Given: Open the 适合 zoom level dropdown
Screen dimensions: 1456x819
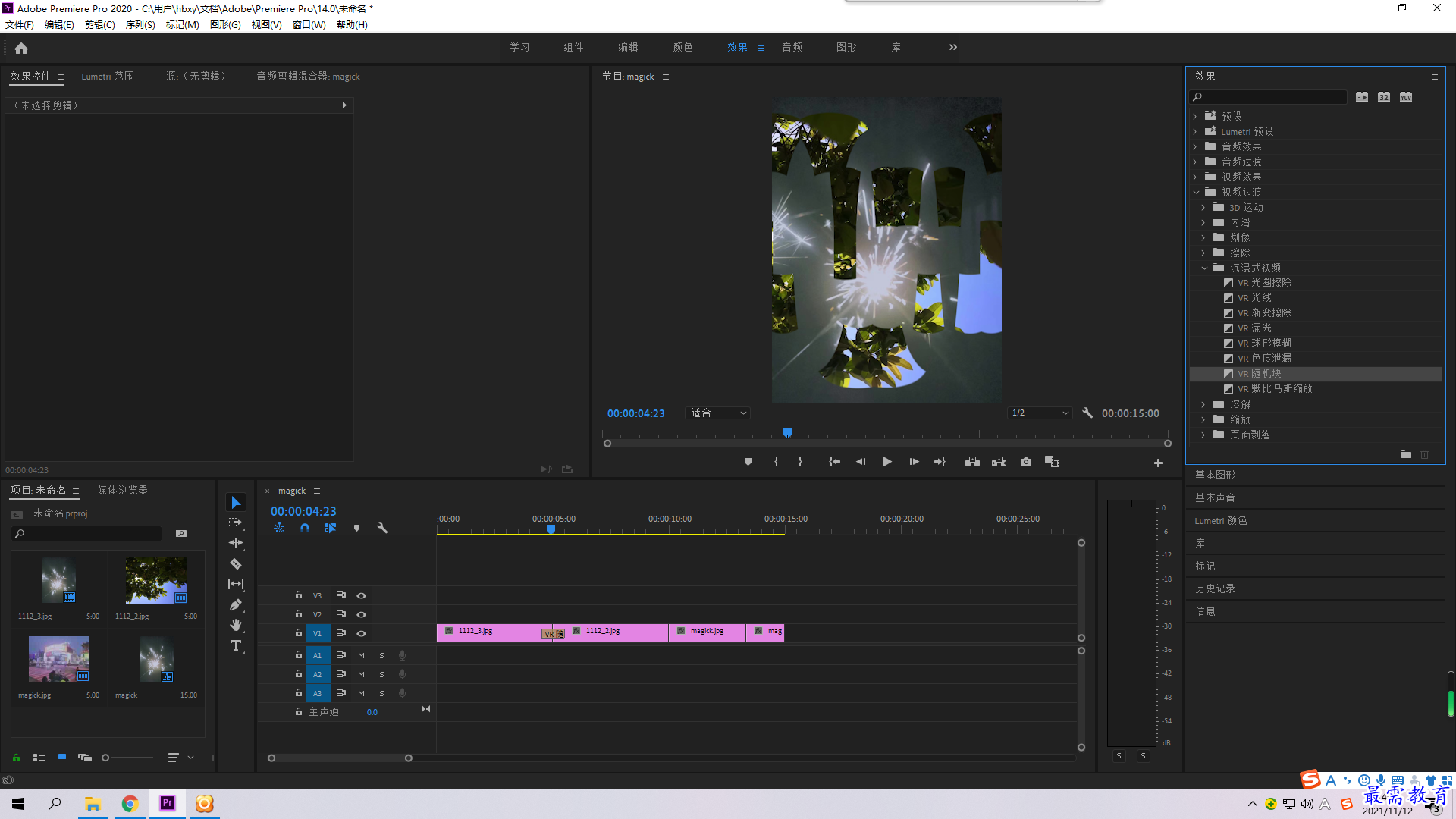Looking at the screenshot, I should click(717, 413).
